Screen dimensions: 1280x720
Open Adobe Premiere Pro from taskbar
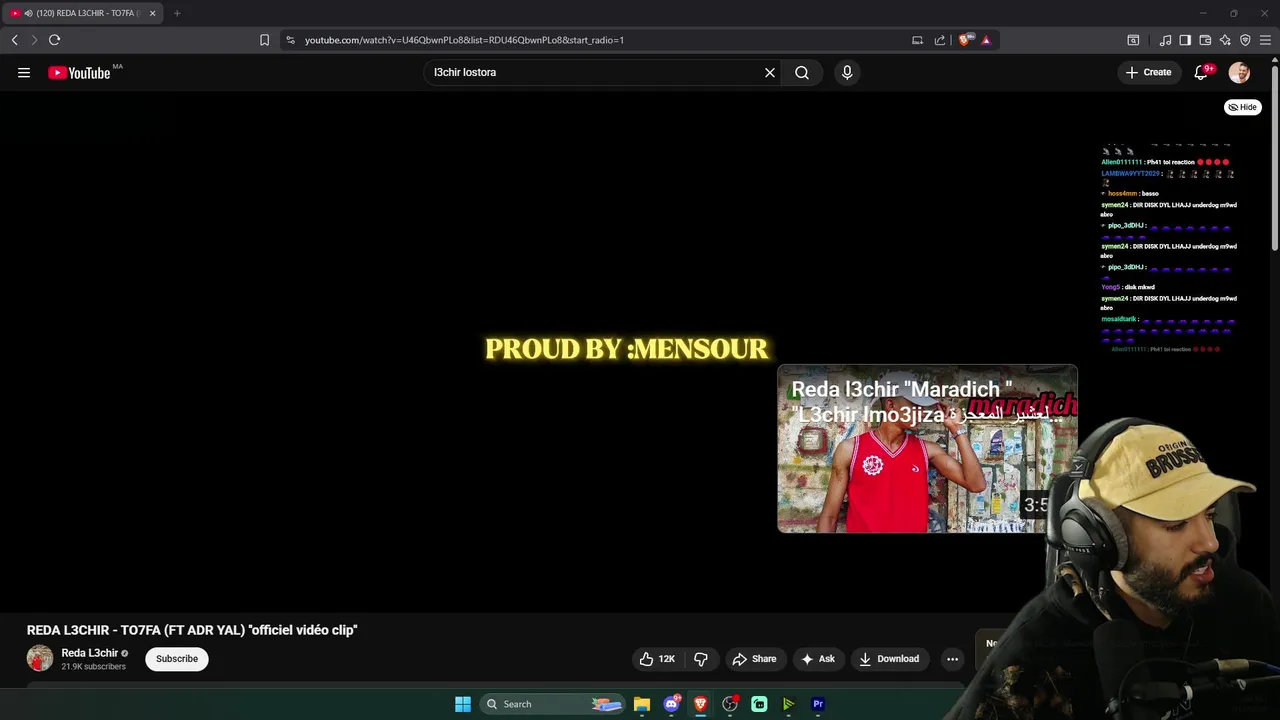(x=818, y=704)
